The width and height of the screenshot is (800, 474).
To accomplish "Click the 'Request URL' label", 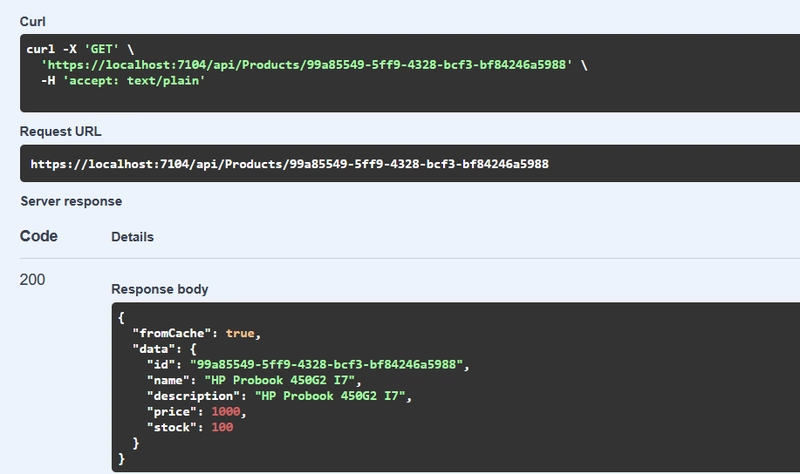I will click(61, 131).
